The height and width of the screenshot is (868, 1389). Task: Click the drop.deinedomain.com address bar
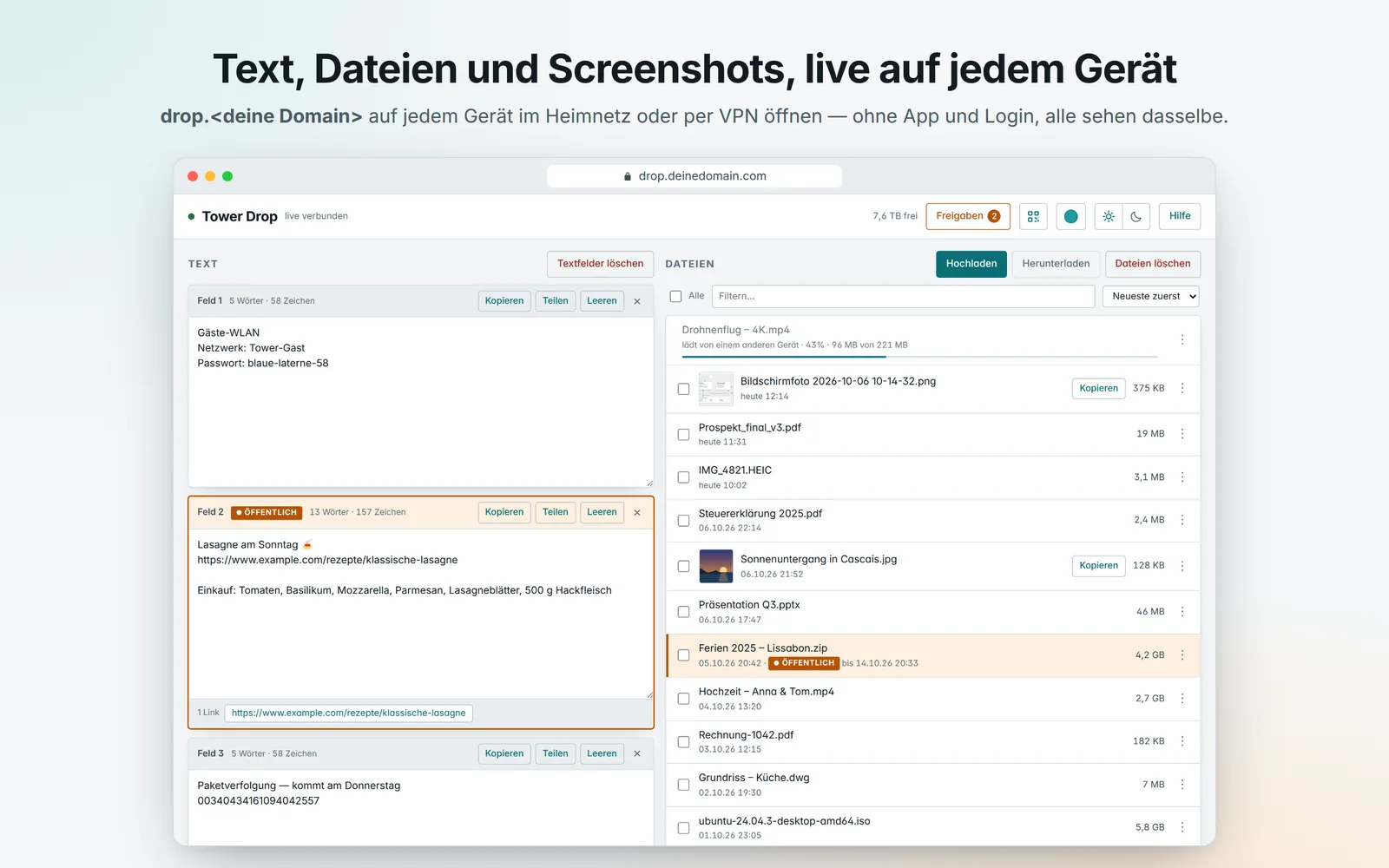point(694,176)
